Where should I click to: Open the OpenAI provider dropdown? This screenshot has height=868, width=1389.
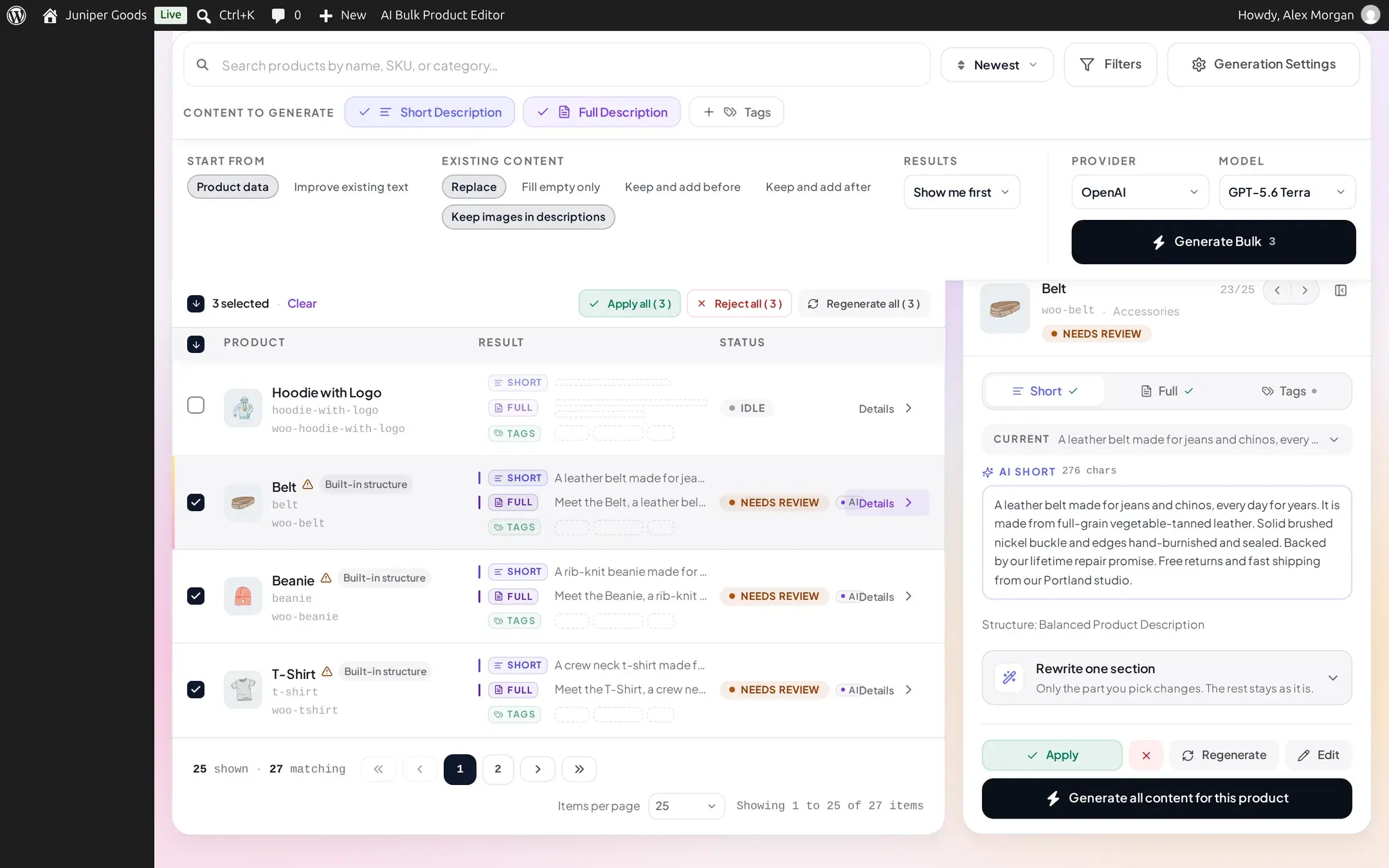click(1140, 192)
